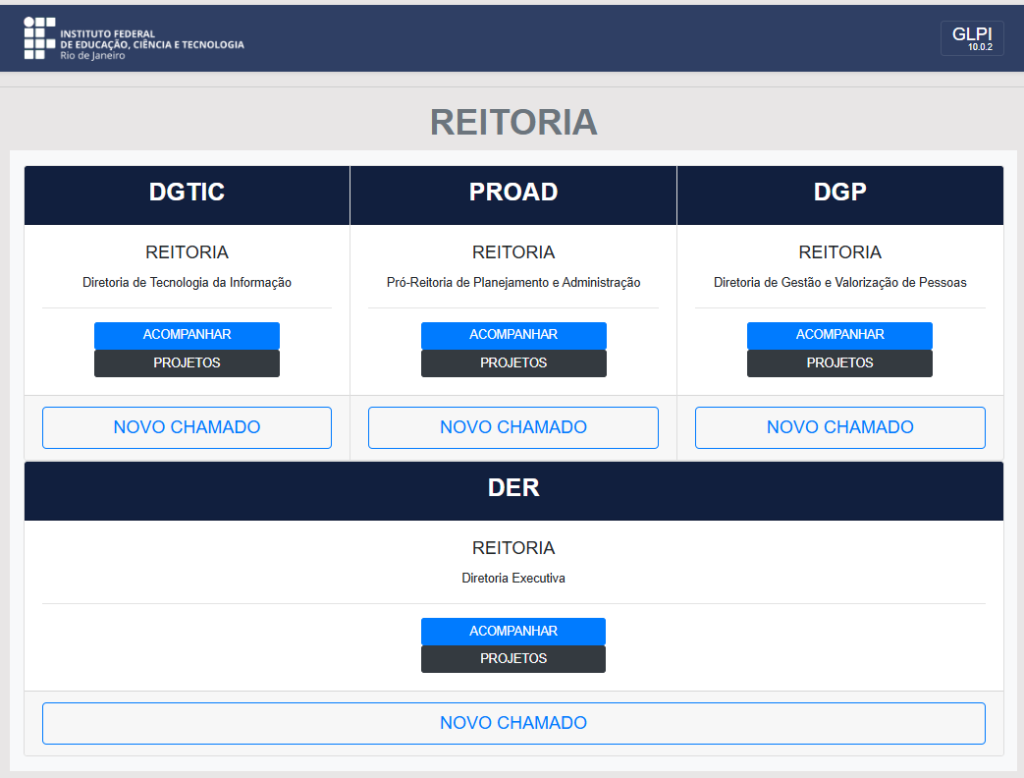Click the Instituto Federal logo
The height and width of the screenshot is (778, 1024).
(x=133, y=39)
